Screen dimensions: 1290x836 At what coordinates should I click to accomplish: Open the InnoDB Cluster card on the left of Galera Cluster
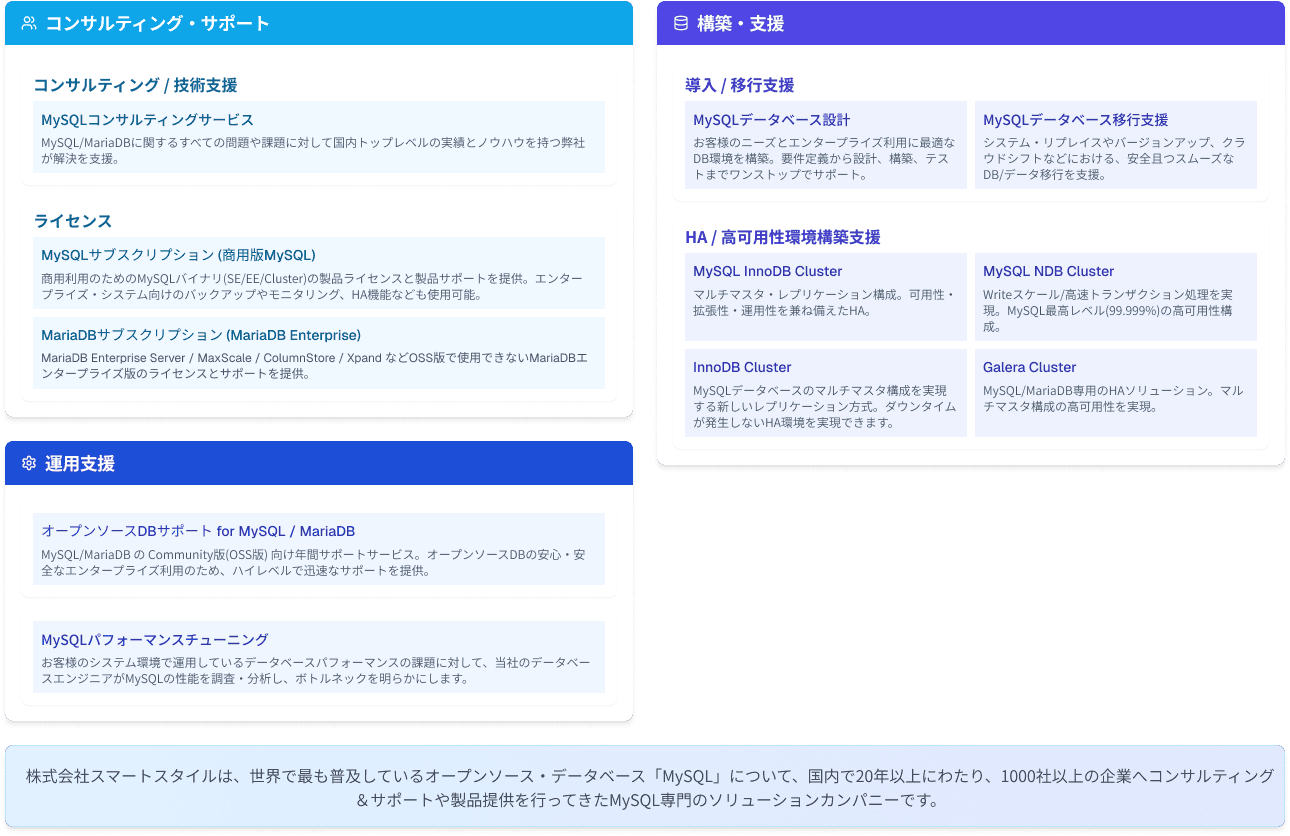click(x=826, y=393)
